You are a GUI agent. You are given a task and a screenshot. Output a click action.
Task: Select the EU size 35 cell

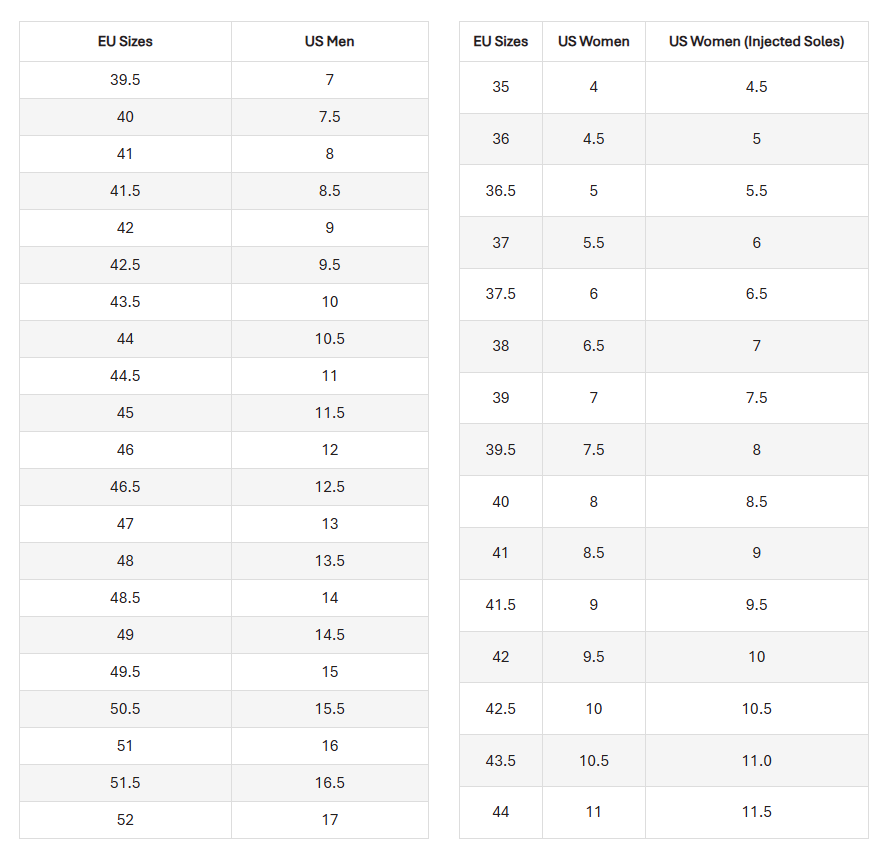pos(500,87)
